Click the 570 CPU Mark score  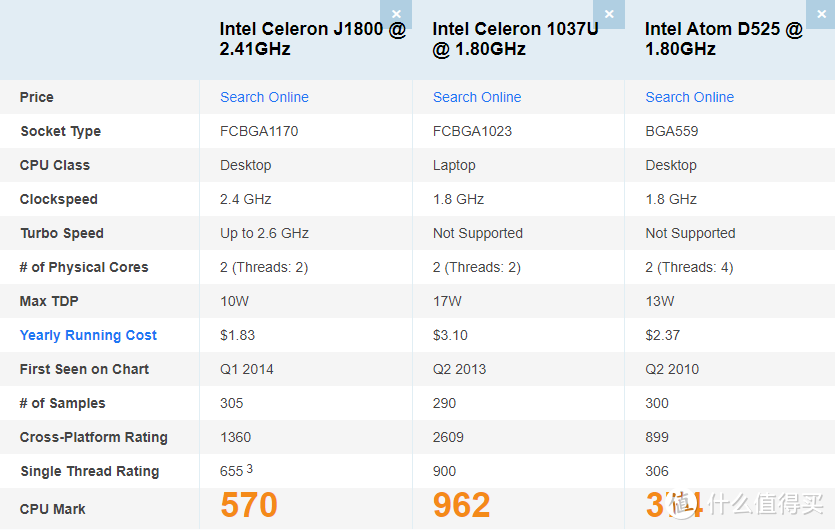pos(249,505)
